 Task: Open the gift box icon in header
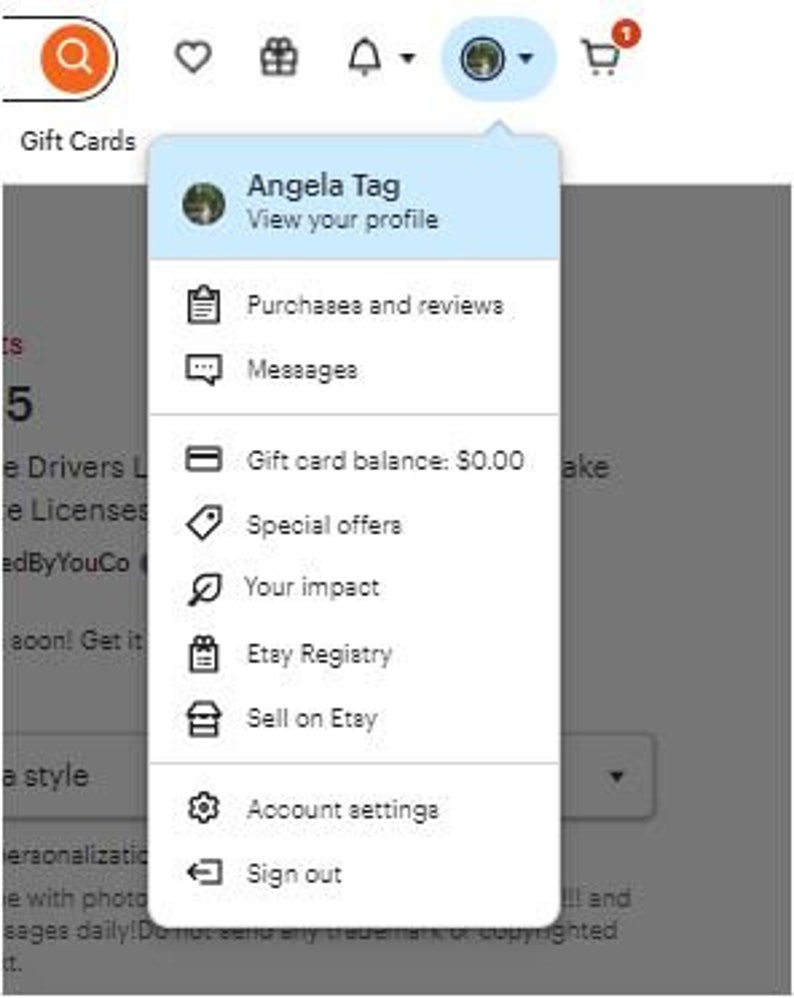(x=279, y=57)
